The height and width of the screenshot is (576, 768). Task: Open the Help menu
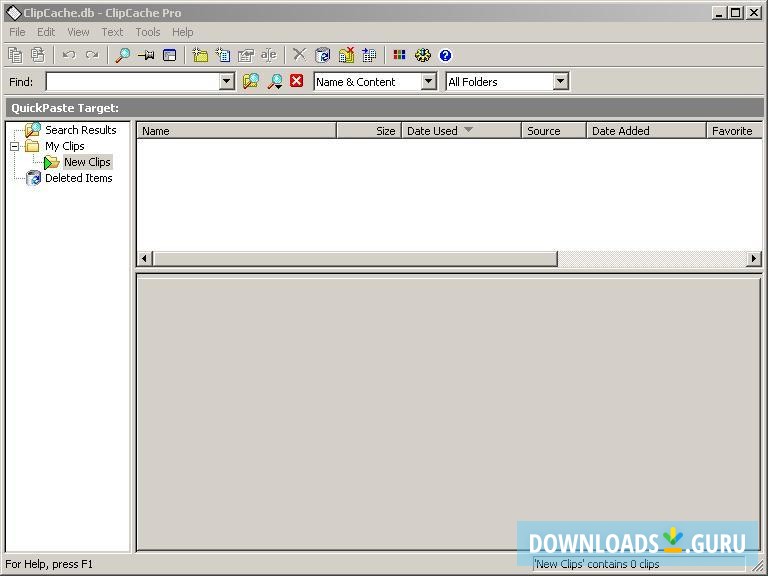point(183,32)
